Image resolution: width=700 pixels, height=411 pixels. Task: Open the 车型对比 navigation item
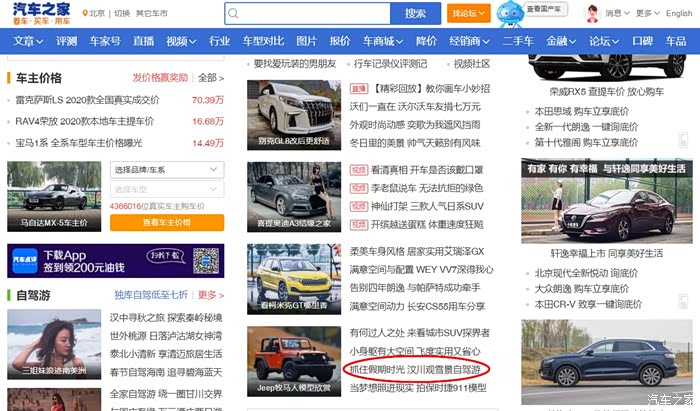pos(263,41)
